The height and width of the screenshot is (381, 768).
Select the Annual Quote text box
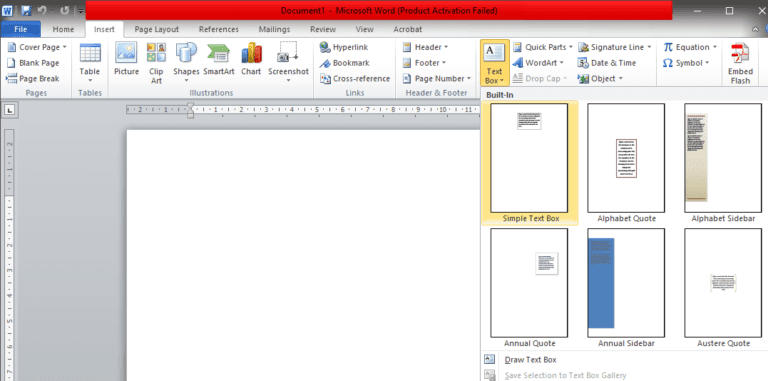point(529,283)
